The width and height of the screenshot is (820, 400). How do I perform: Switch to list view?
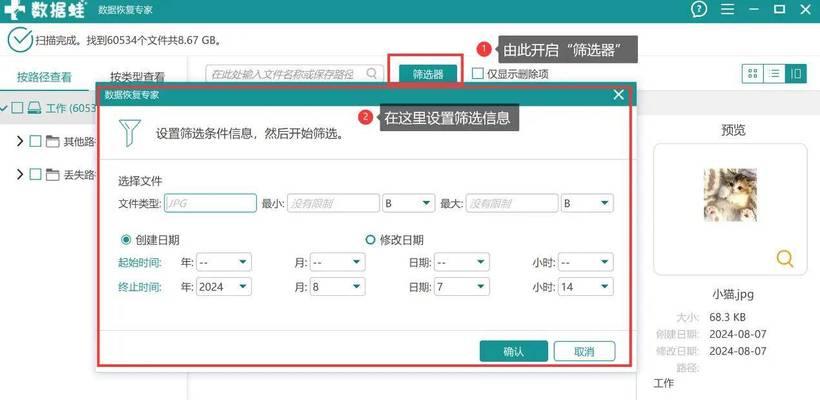774,74
